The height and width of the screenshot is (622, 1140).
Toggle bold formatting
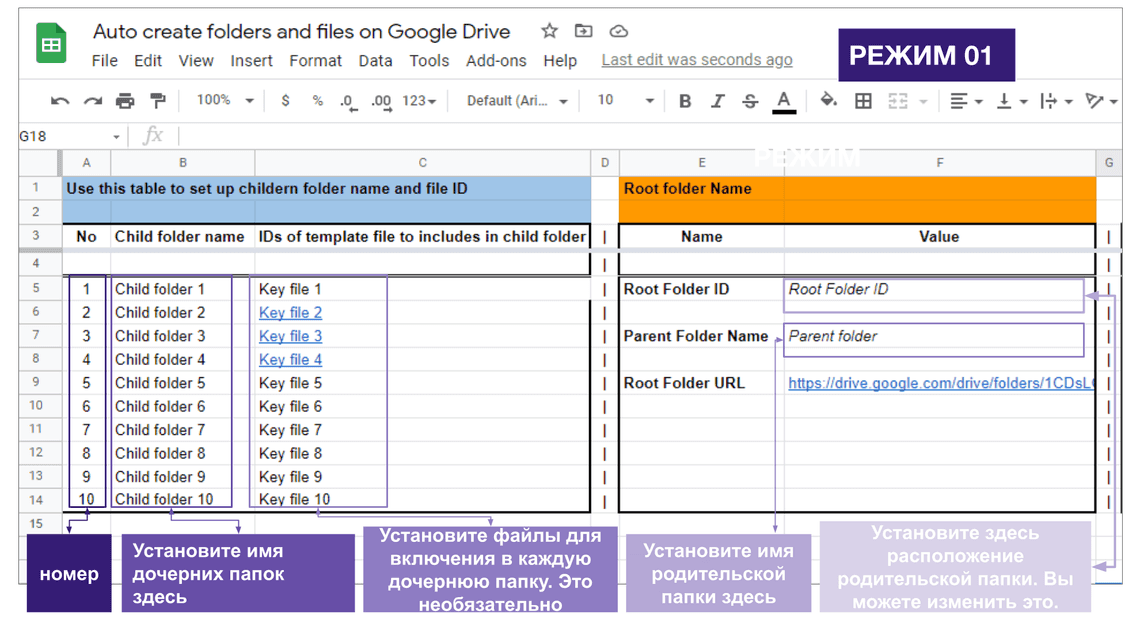pos(685,101)
